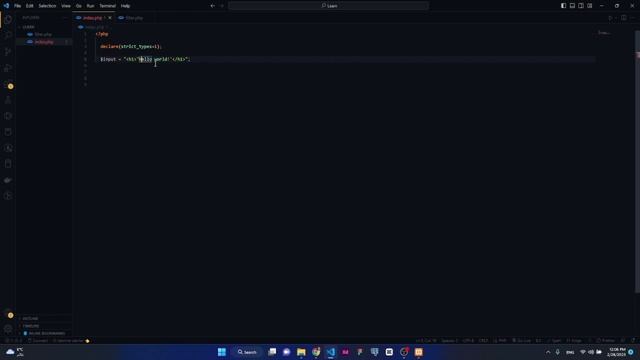Open the Terminal menu
Screen dimensions: 640x360
[108, 6]
